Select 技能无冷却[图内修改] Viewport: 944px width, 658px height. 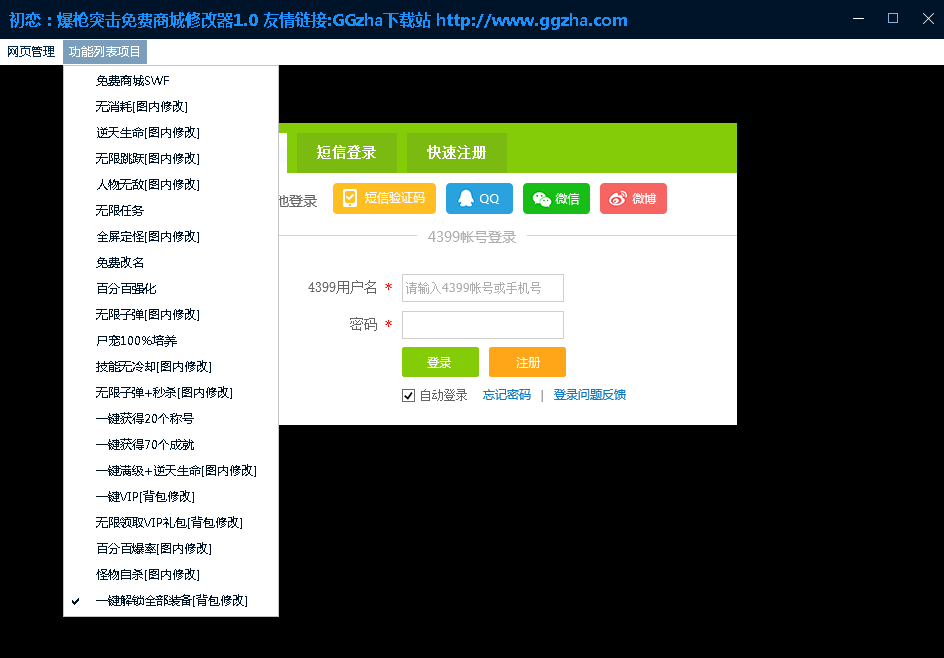pyautogui.click(x=171, y=367)
